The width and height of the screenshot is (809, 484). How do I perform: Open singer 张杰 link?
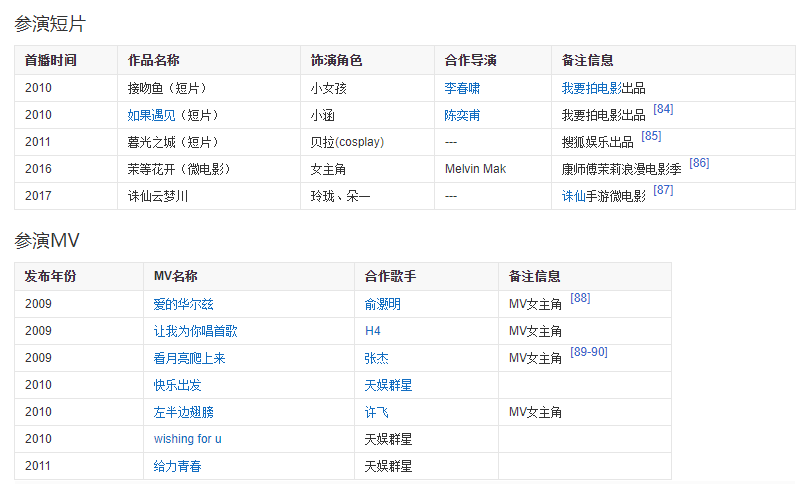(376, 358)
